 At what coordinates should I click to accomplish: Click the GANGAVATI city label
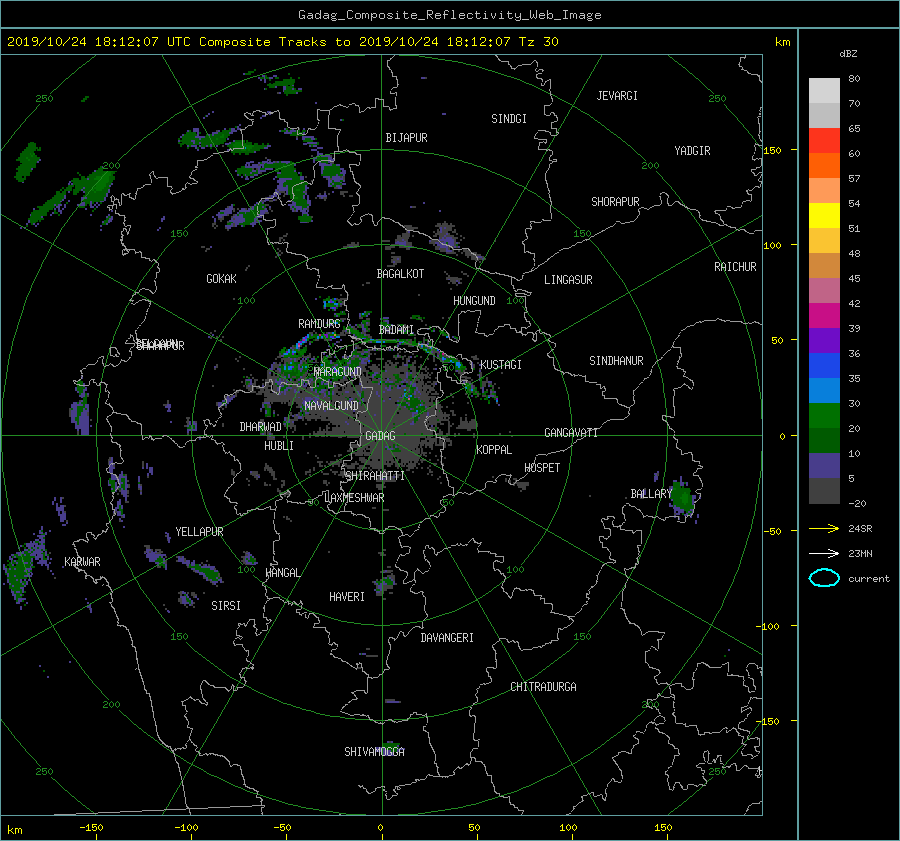[x=571, y=433]
